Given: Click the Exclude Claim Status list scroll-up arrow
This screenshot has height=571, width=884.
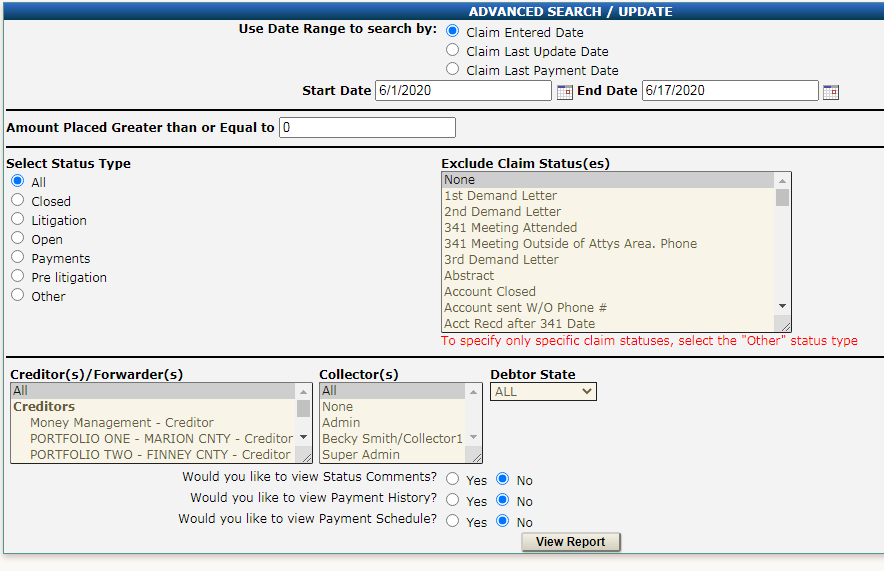Looking at the screenshot, I should click(x=782, y=181).
